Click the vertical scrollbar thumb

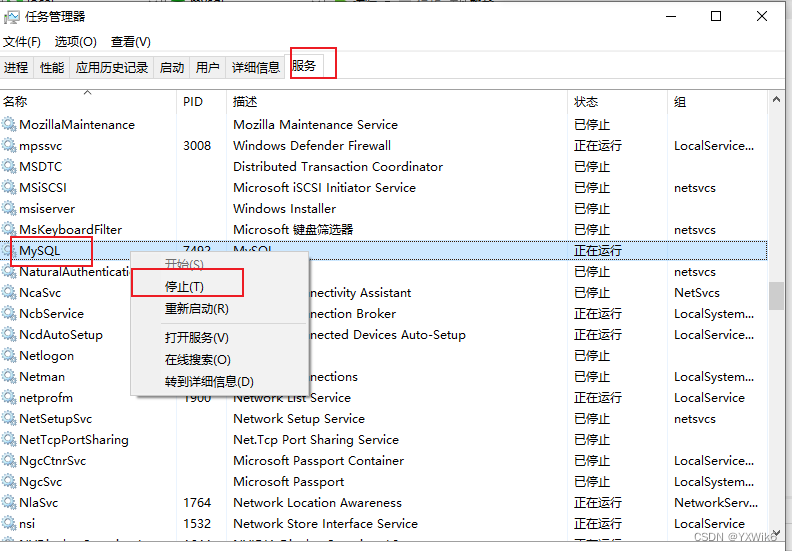(776, 296)
